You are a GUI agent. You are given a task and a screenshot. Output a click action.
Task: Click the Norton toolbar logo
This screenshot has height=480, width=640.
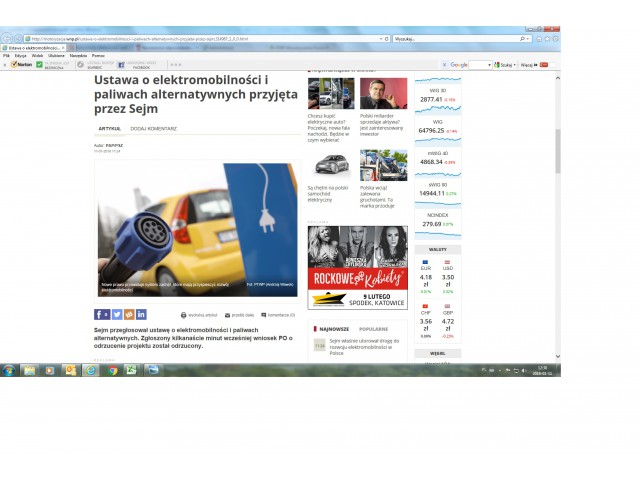[19, 64]
